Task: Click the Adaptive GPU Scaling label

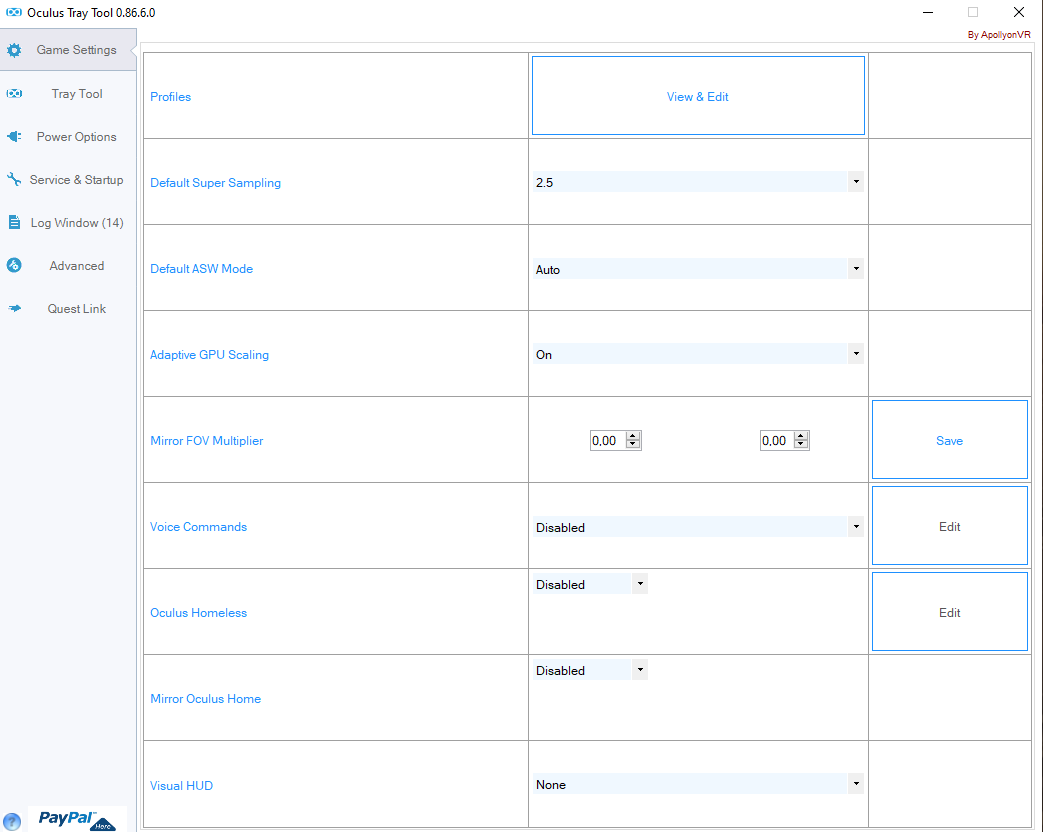Action: pos(210,354)
